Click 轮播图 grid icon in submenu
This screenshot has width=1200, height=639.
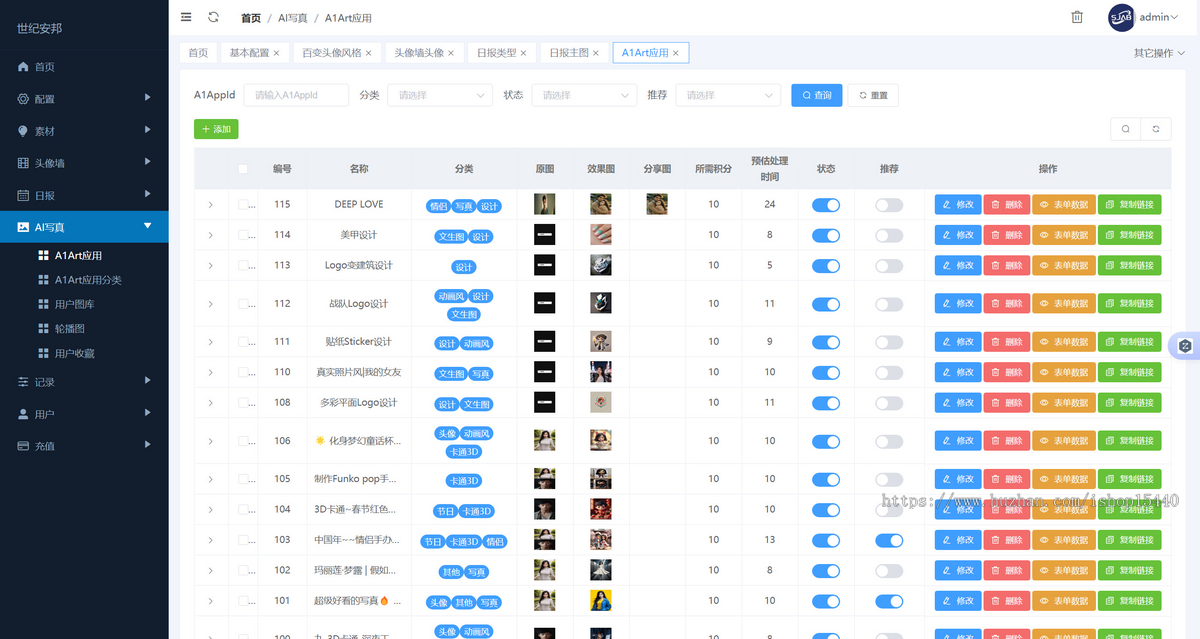point(43,328)
